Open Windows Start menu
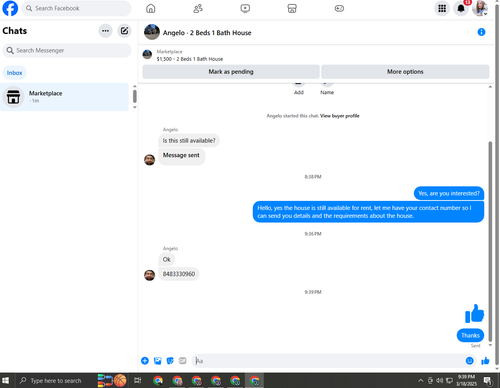 [6, 380]
